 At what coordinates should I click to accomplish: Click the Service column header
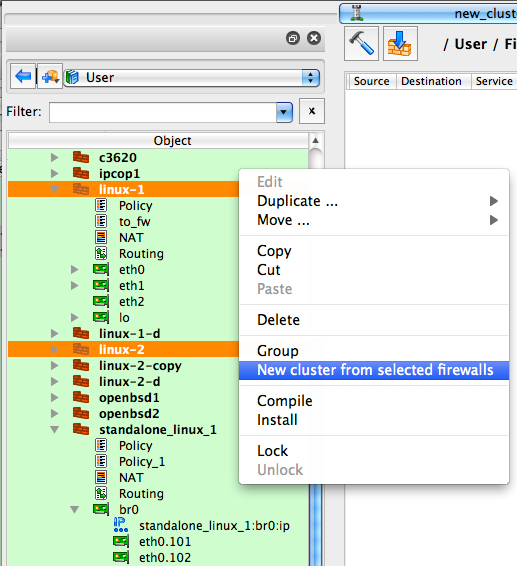(494, 81)
